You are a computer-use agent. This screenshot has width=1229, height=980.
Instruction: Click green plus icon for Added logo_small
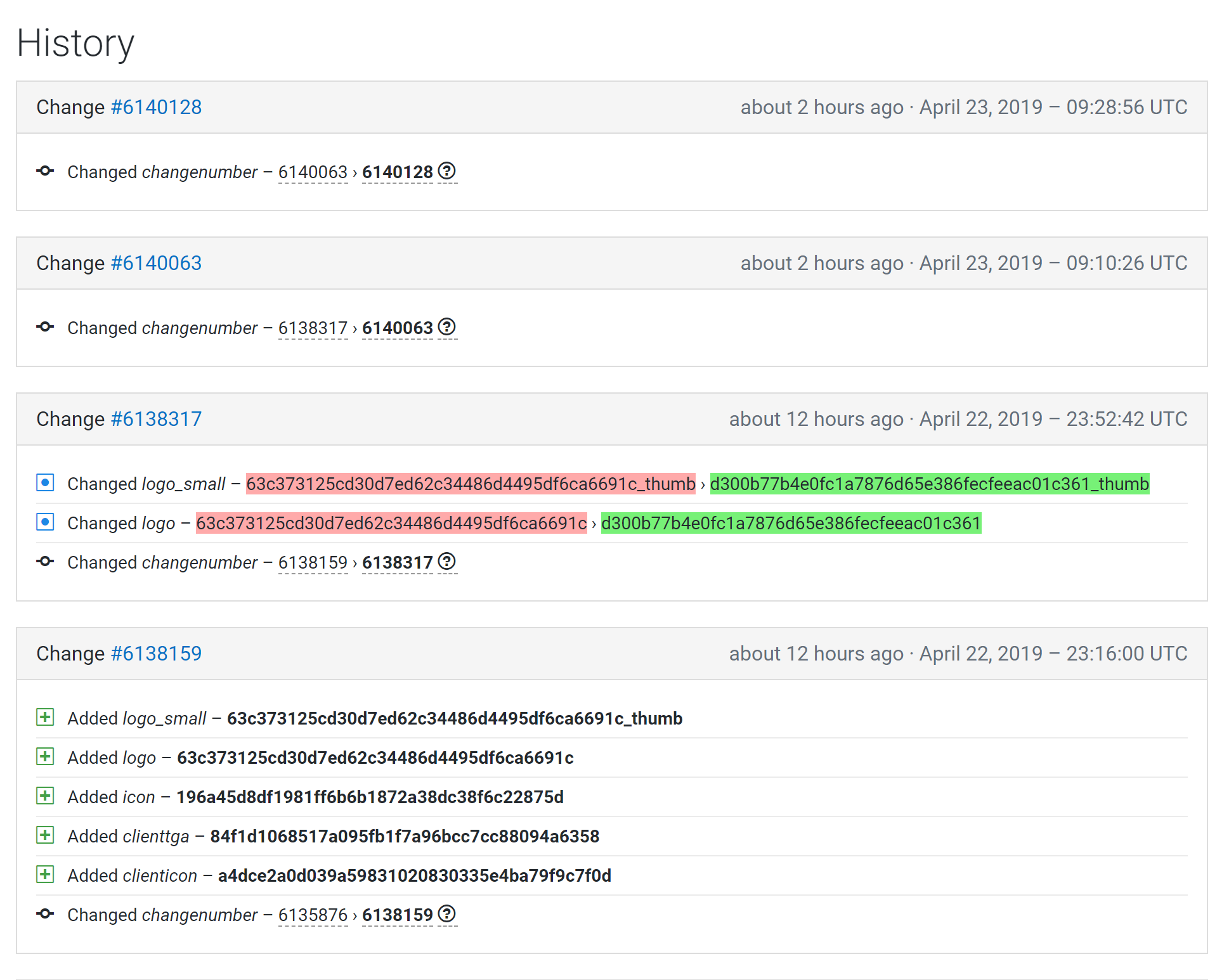[x=45, y=718]
